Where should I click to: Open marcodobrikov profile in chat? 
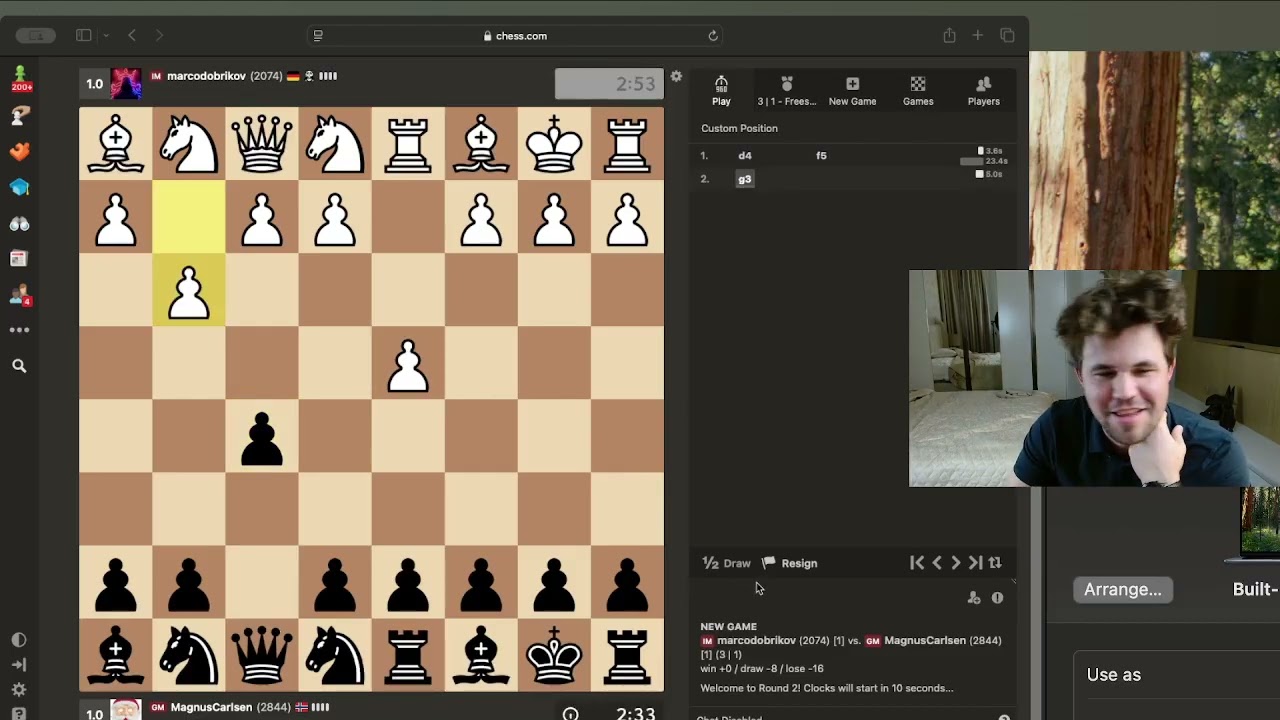coord(756,641)
